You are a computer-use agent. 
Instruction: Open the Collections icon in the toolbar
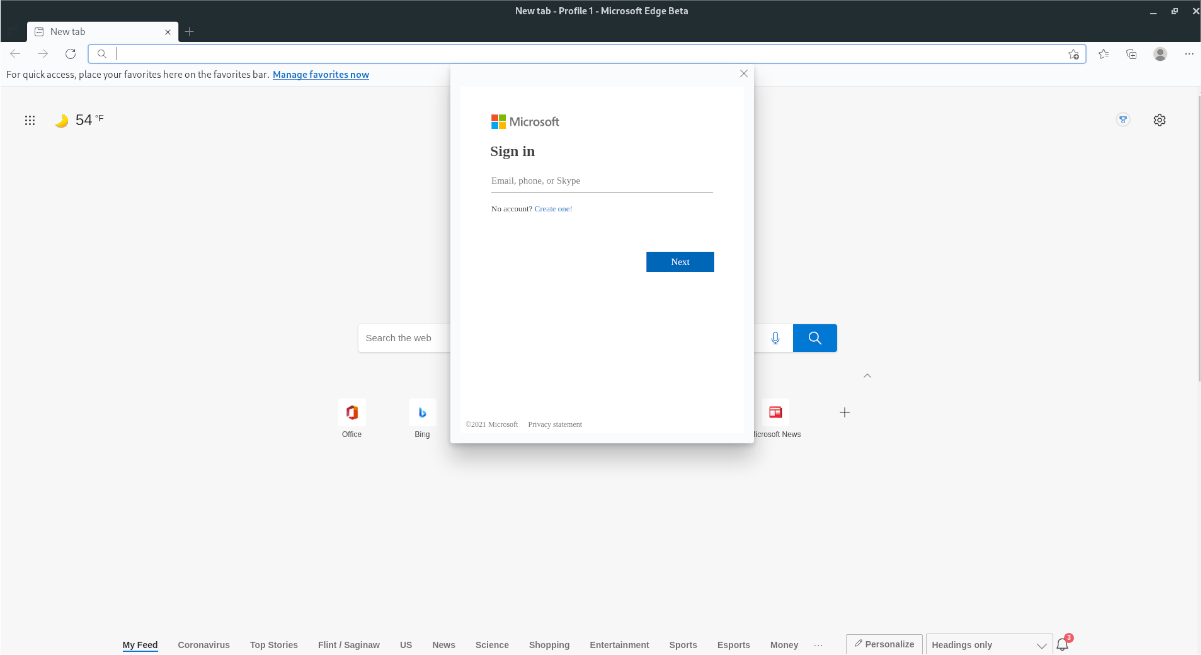1131,54
